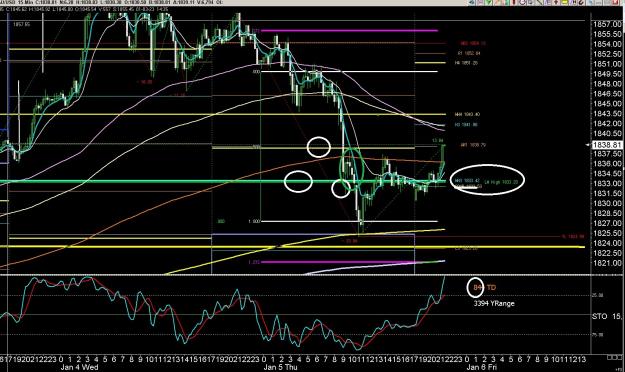625x372 pixels.
Task: Click the 1833.00 price axis label
Action: click(x=607, y=184)
